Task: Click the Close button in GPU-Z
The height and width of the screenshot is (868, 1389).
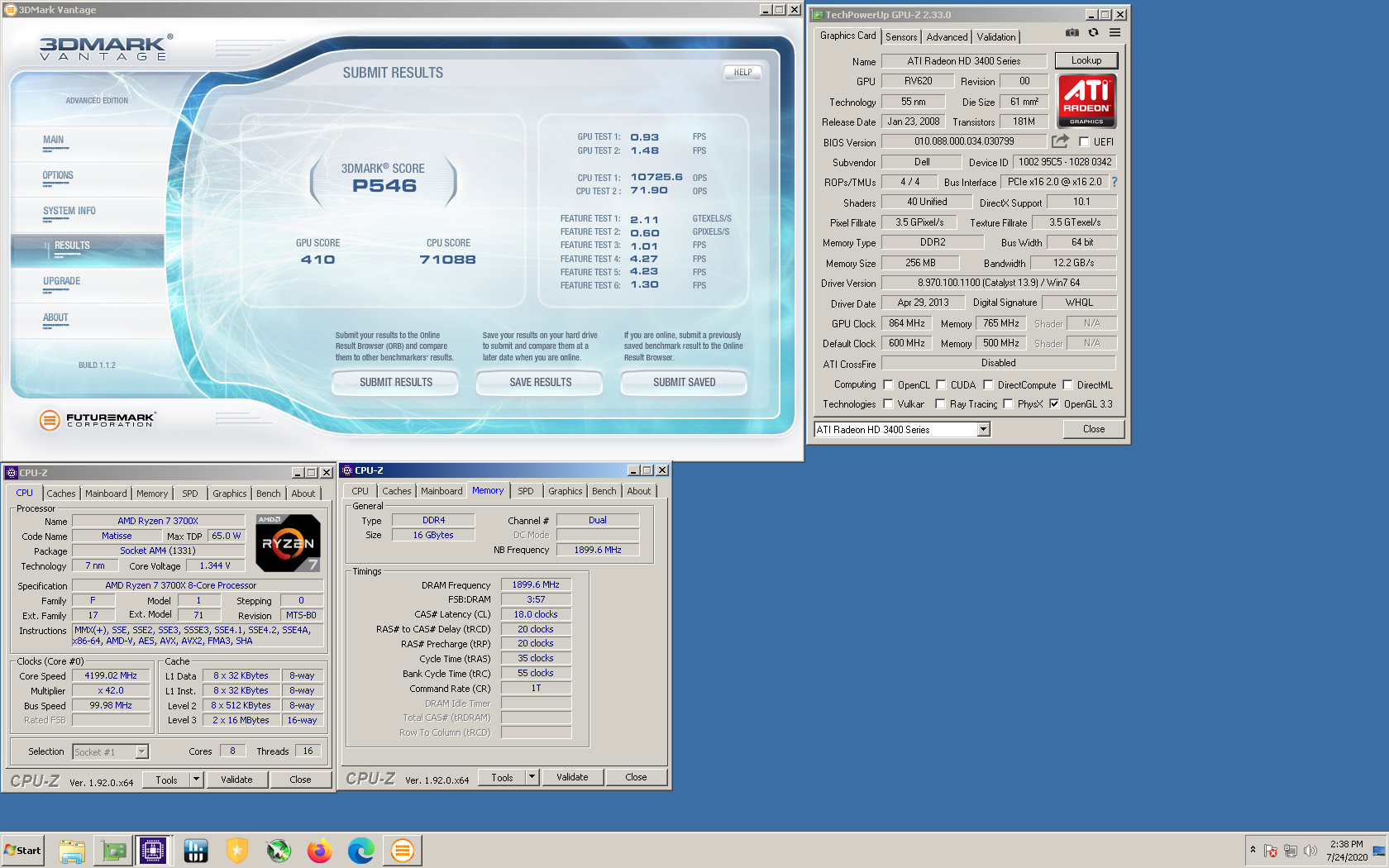Action: (1094, 429)
